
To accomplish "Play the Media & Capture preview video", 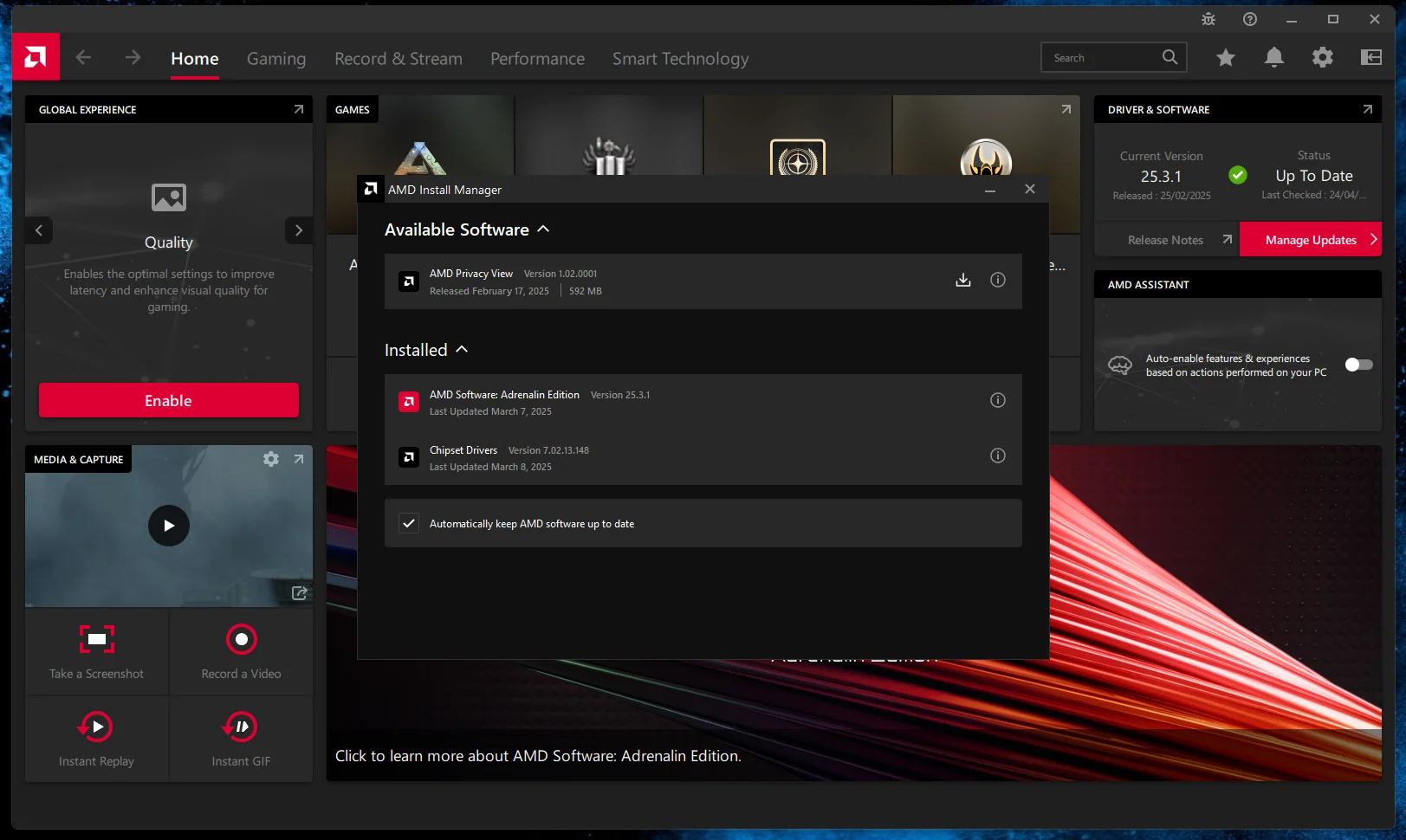I will pos(169,526).
